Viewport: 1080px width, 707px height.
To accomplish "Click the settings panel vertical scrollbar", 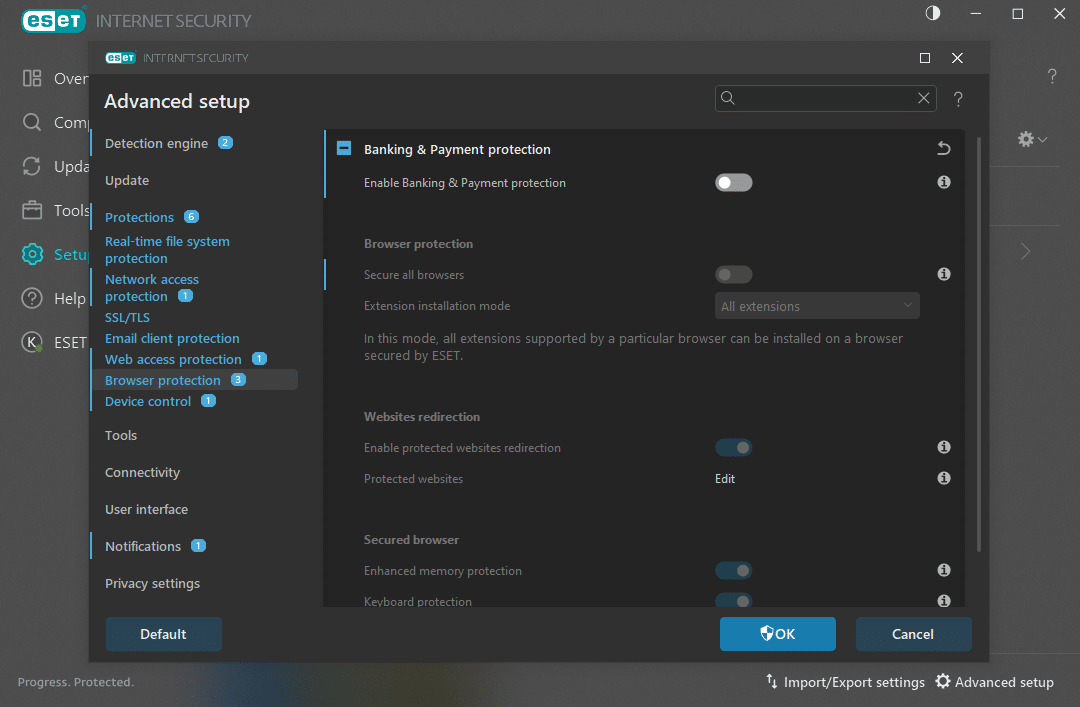I will (979, 345).
